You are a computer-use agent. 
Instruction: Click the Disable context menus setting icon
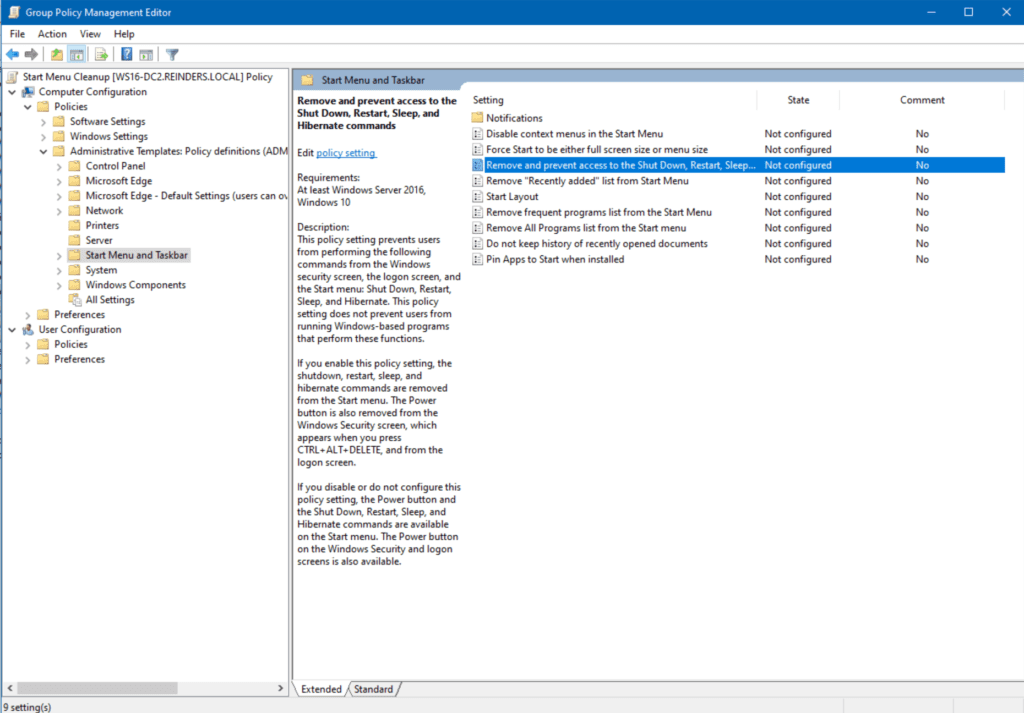[477, 134]
